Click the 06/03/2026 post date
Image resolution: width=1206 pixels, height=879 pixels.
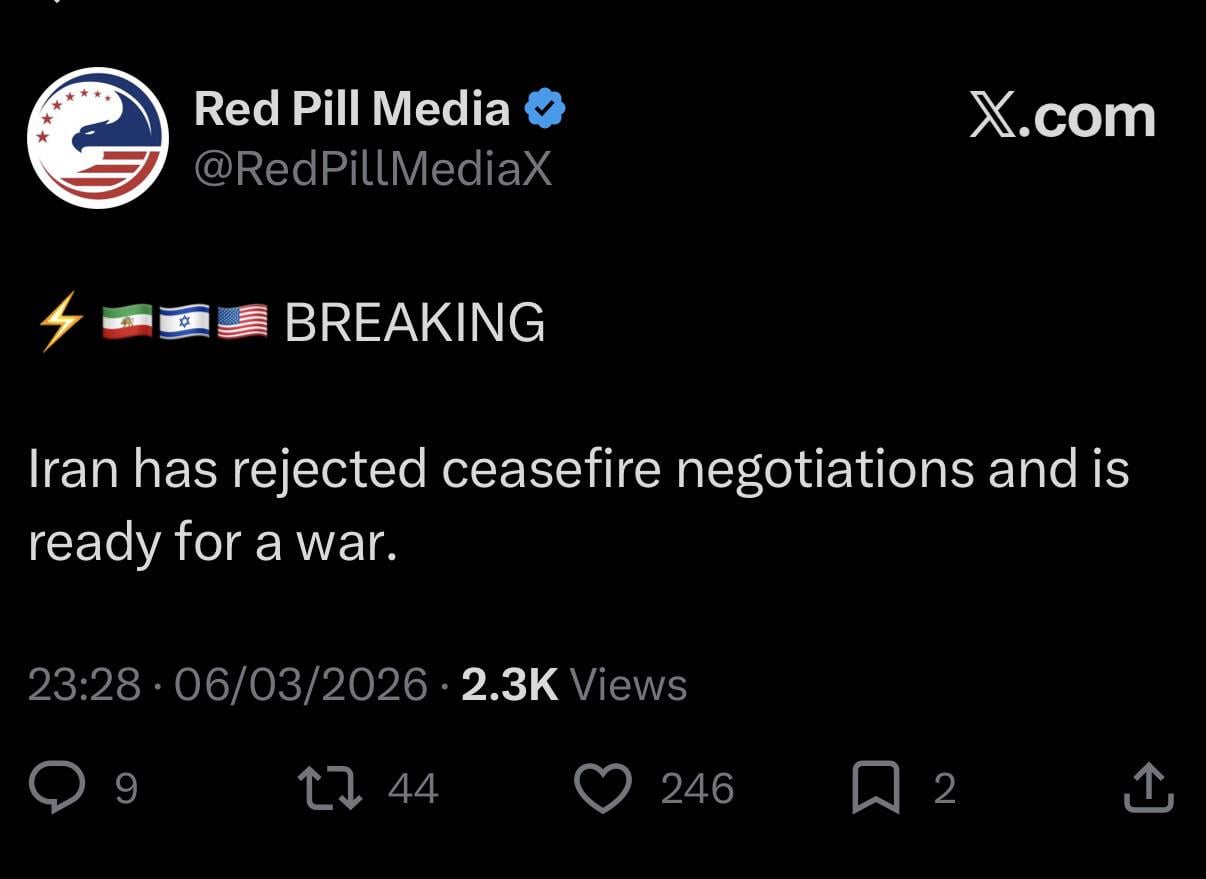point(301,685)
